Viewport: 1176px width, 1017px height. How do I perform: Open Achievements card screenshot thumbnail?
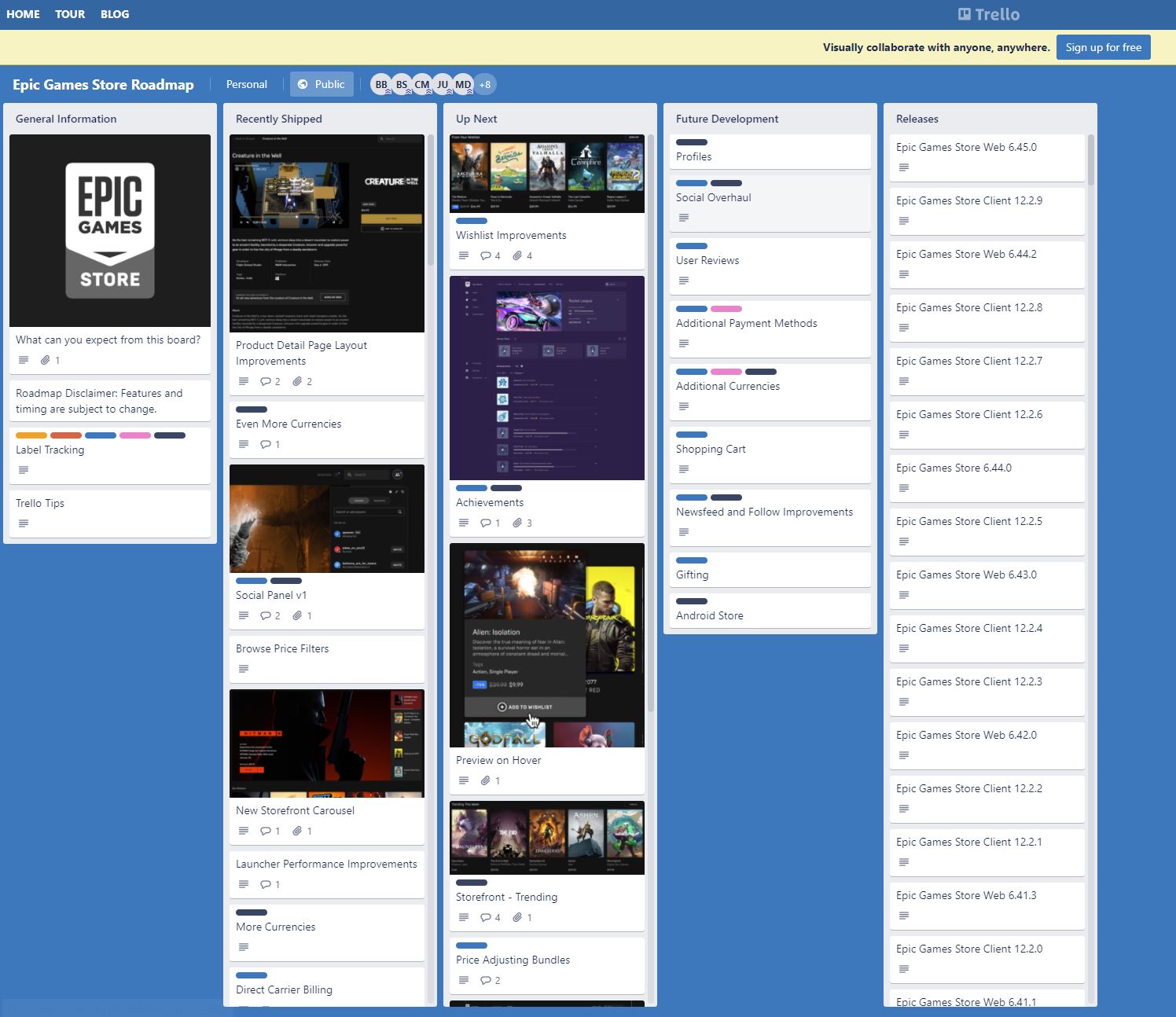click(547, 378)
